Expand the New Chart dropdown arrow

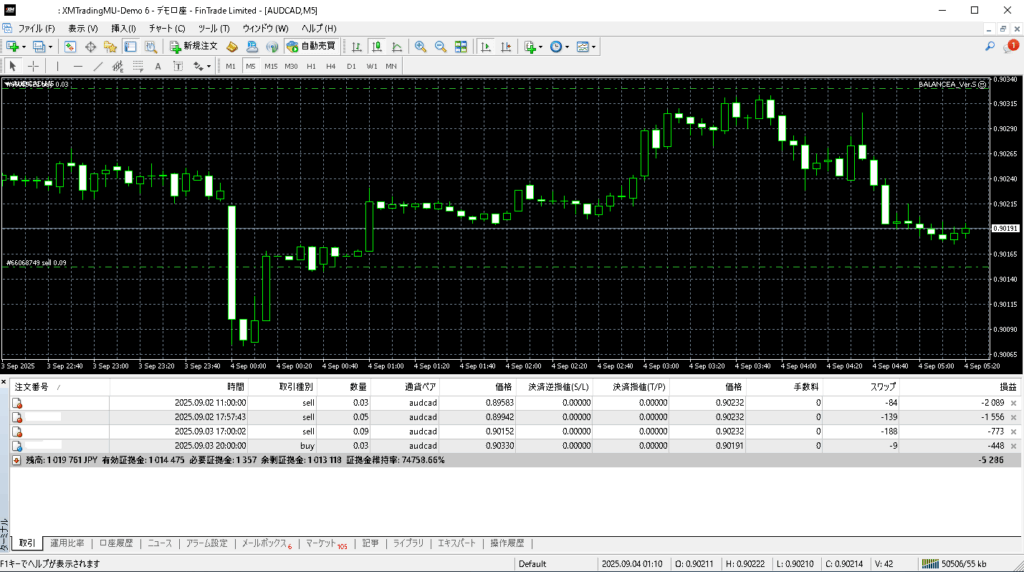click(x=24, y=47)
